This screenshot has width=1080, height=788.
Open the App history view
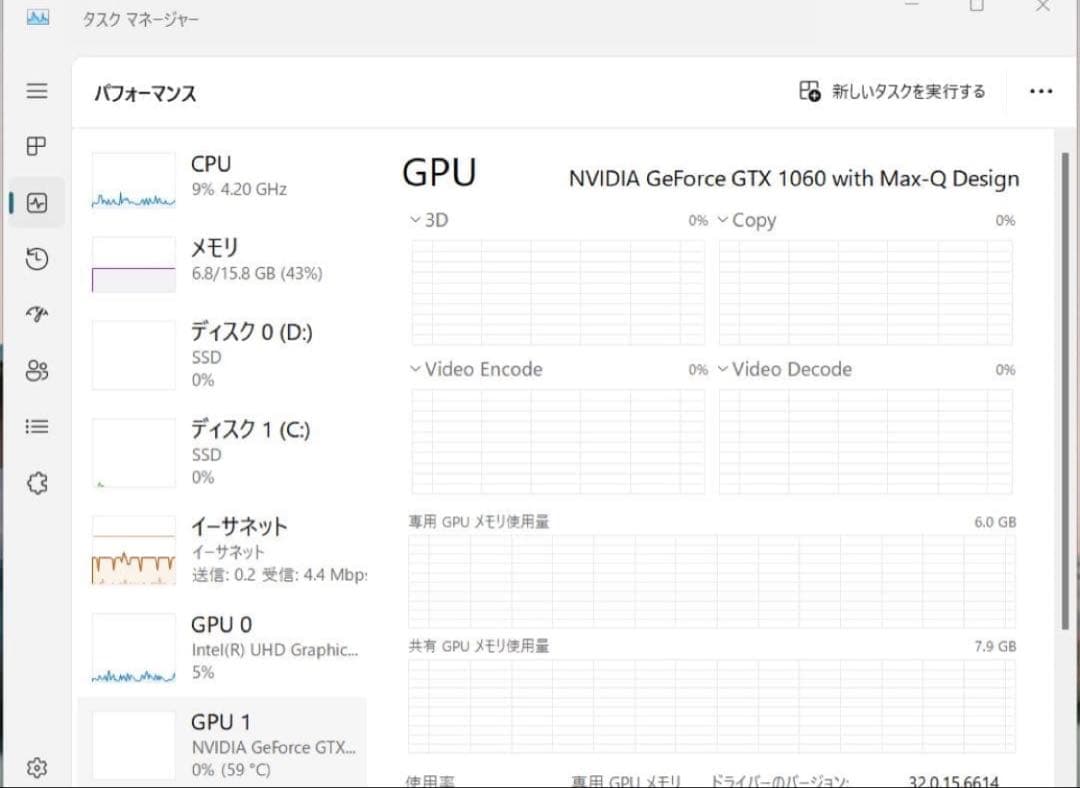click(36, 259)
